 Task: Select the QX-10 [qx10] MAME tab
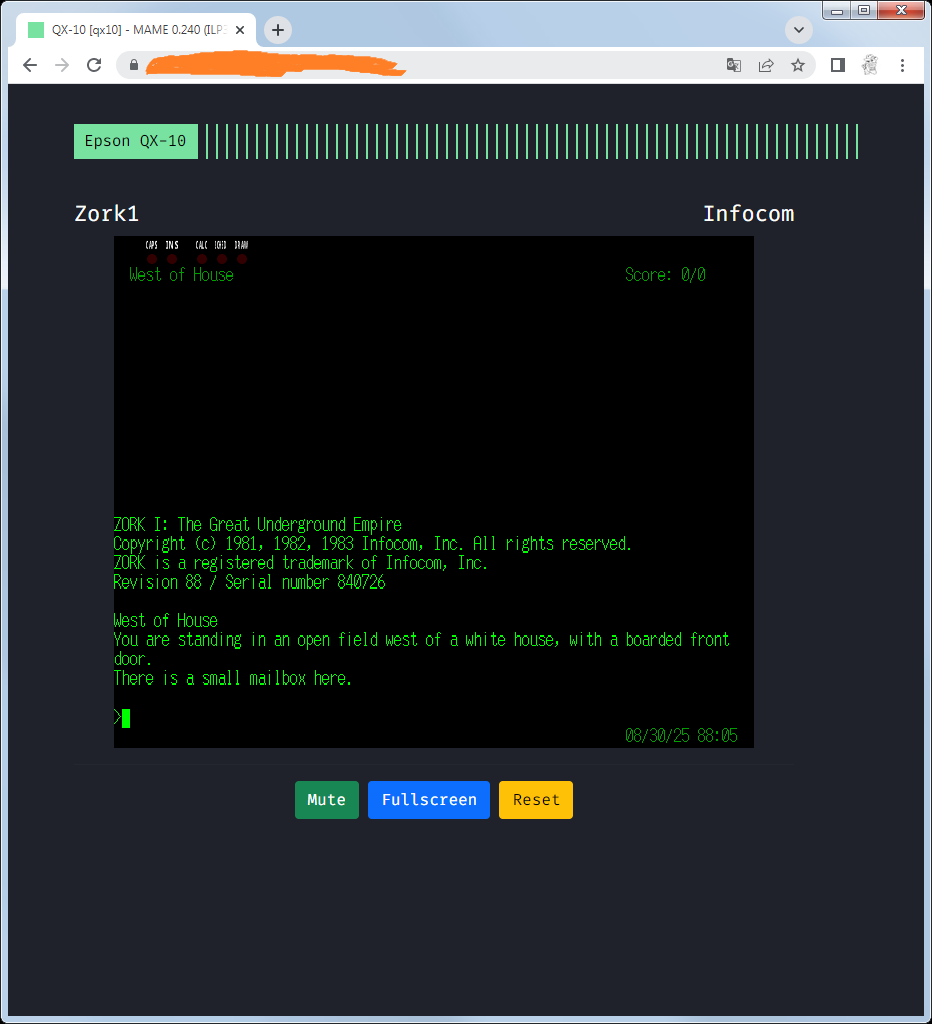pyautogui.click(x=136, y=30)
